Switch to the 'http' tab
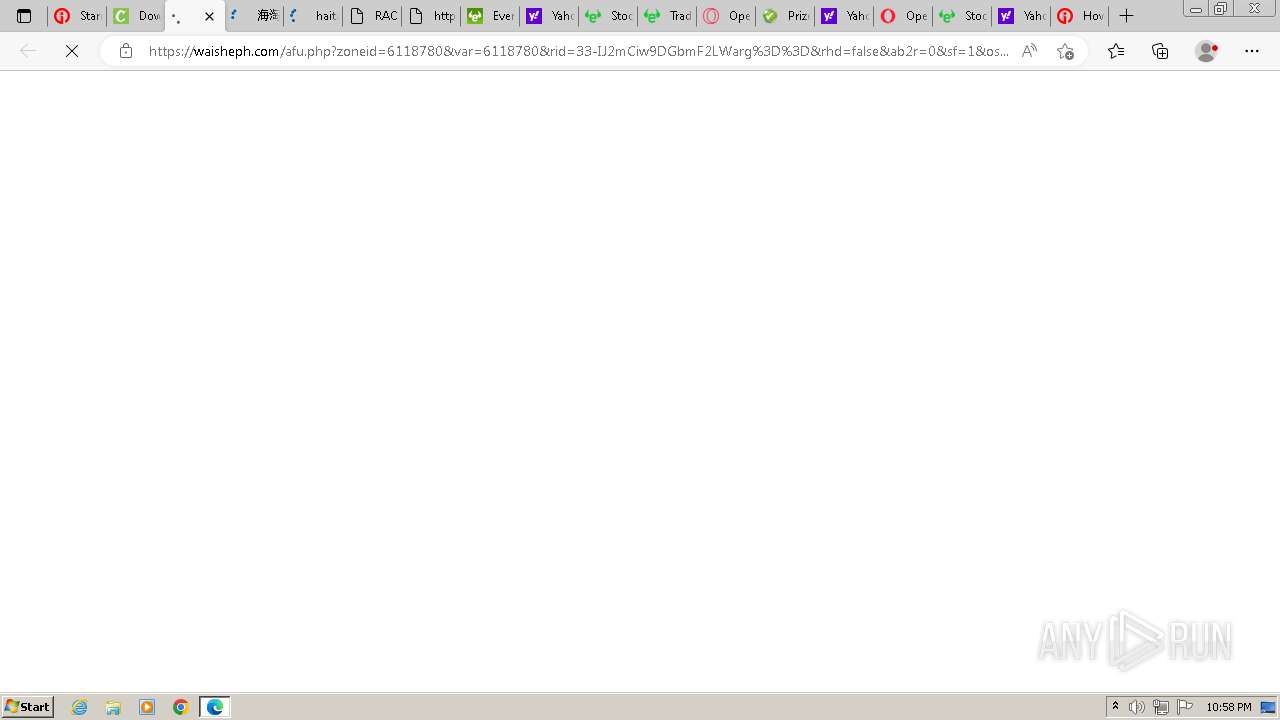This screenshot has height=720, width=1280. coord(431,16)
